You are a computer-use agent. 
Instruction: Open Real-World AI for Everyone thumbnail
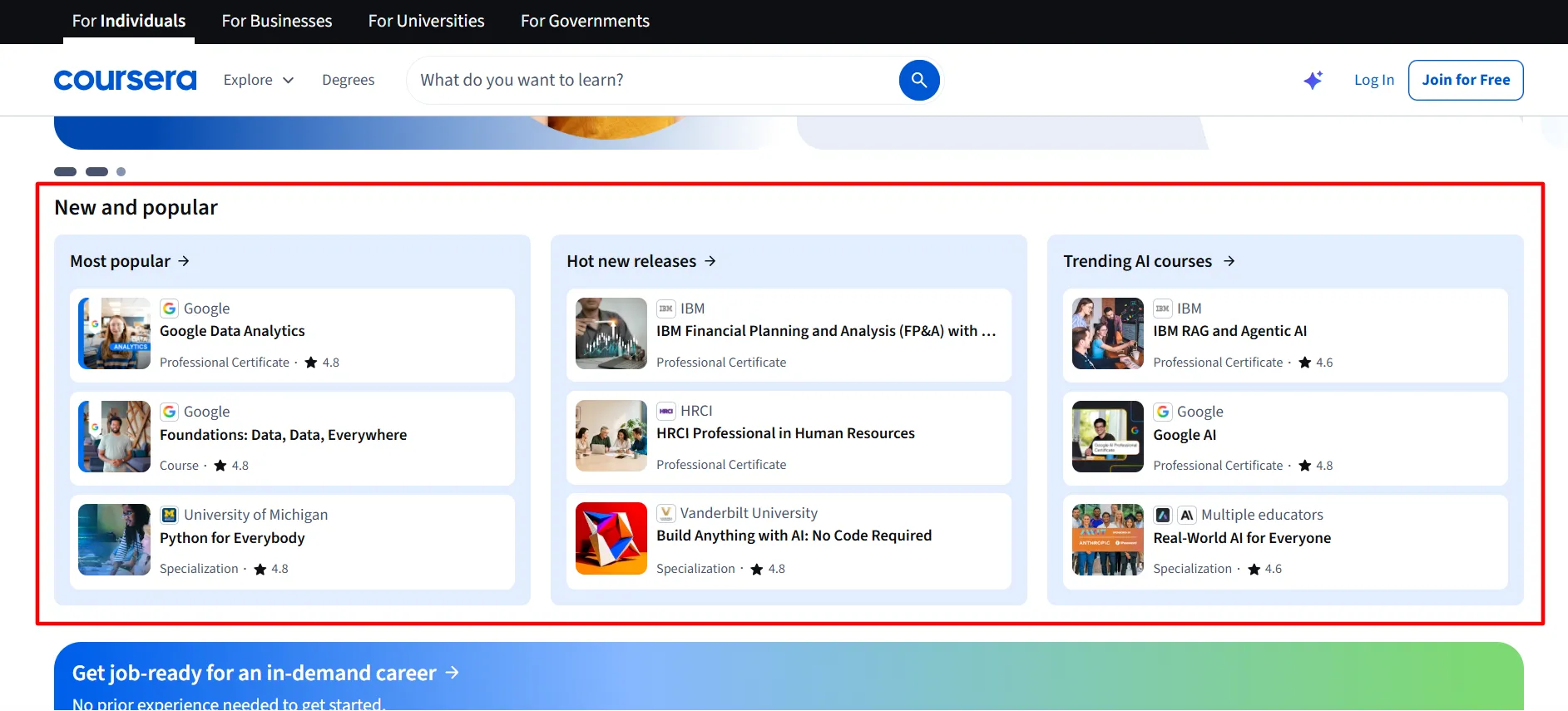coord(1108,540)
